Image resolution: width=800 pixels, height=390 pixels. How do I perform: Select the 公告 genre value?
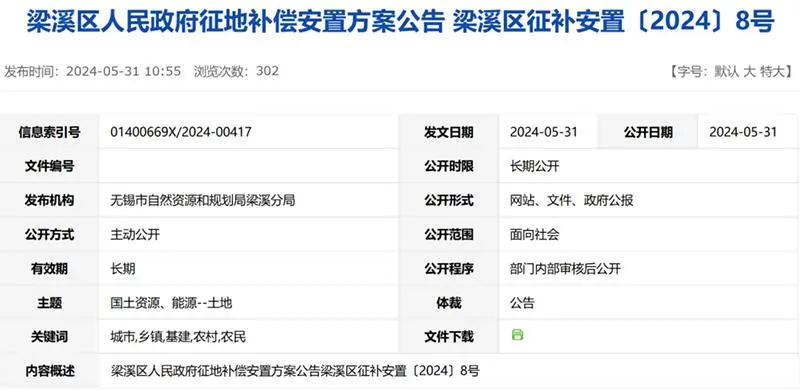(522, 303)
